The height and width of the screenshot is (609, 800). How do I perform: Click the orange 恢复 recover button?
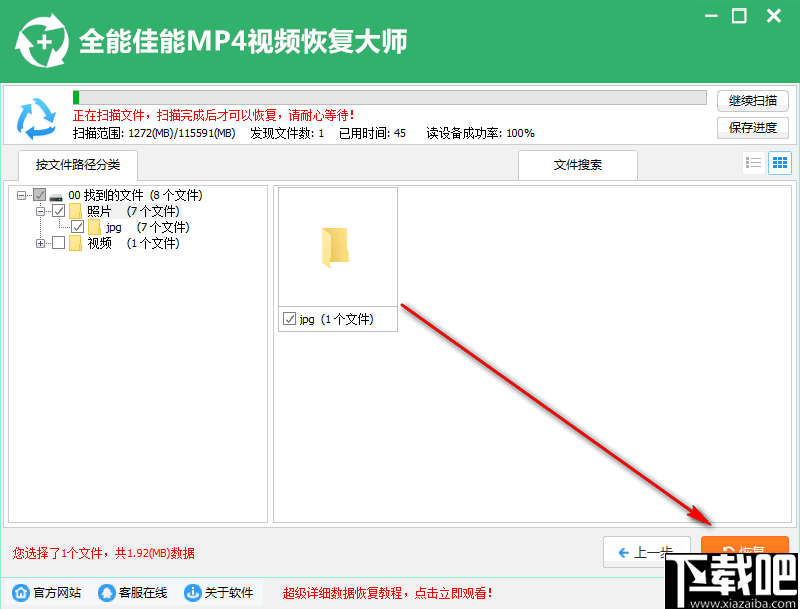point(744,546)
